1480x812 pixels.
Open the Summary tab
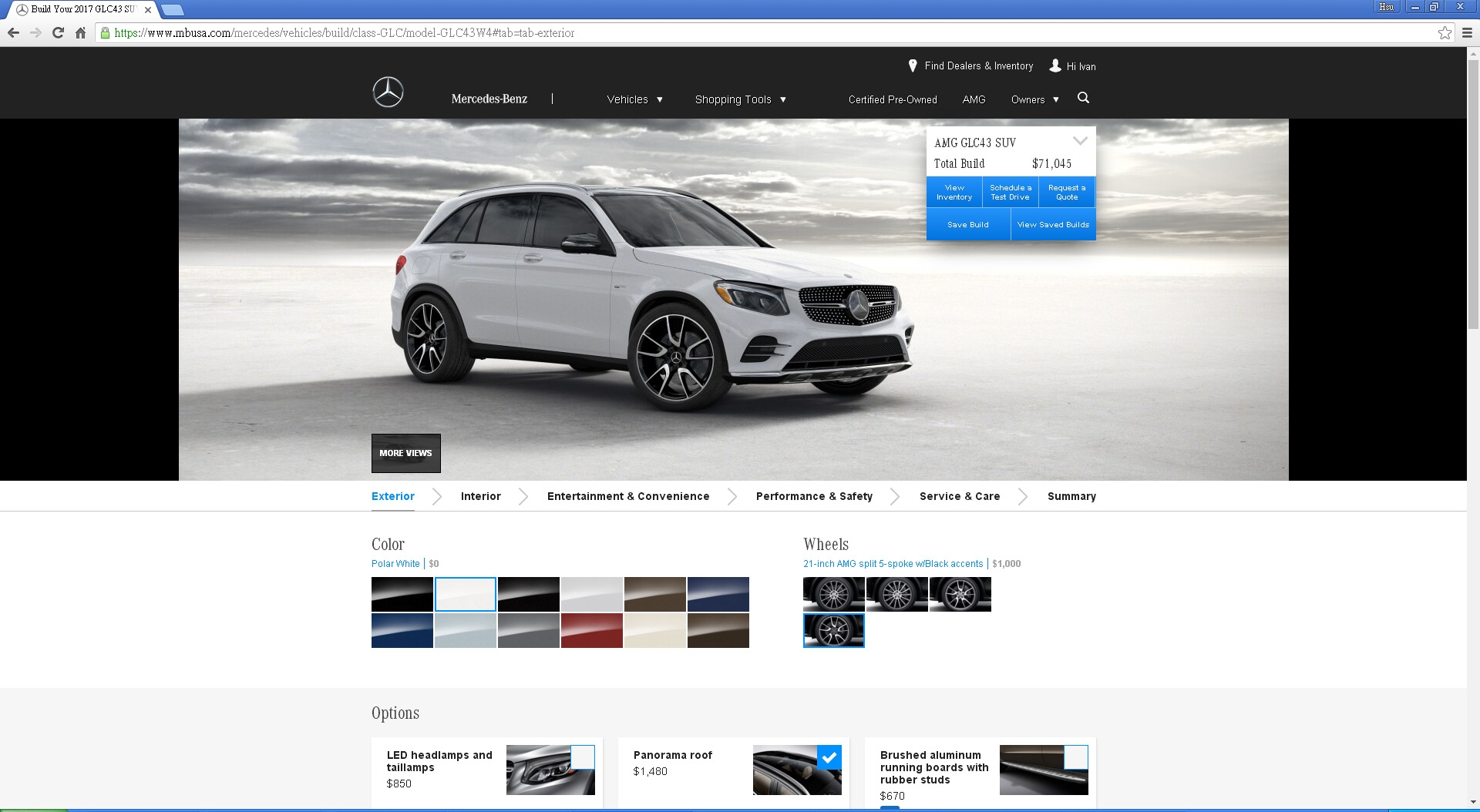click(x=1071, y=496)
